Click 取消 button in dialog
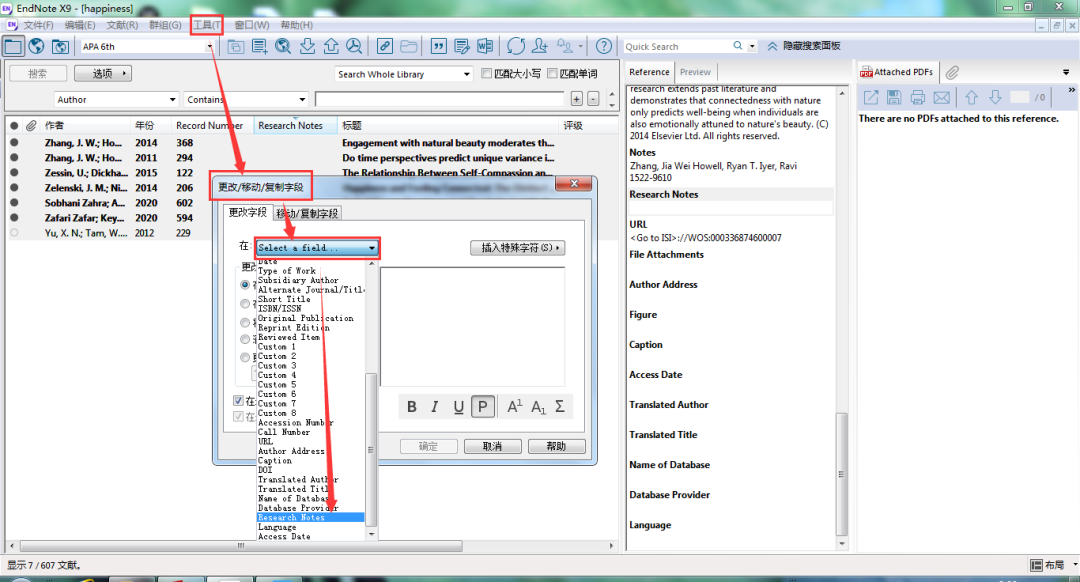1080x582 pixels. pyautogui.click(x=492, y=446)
